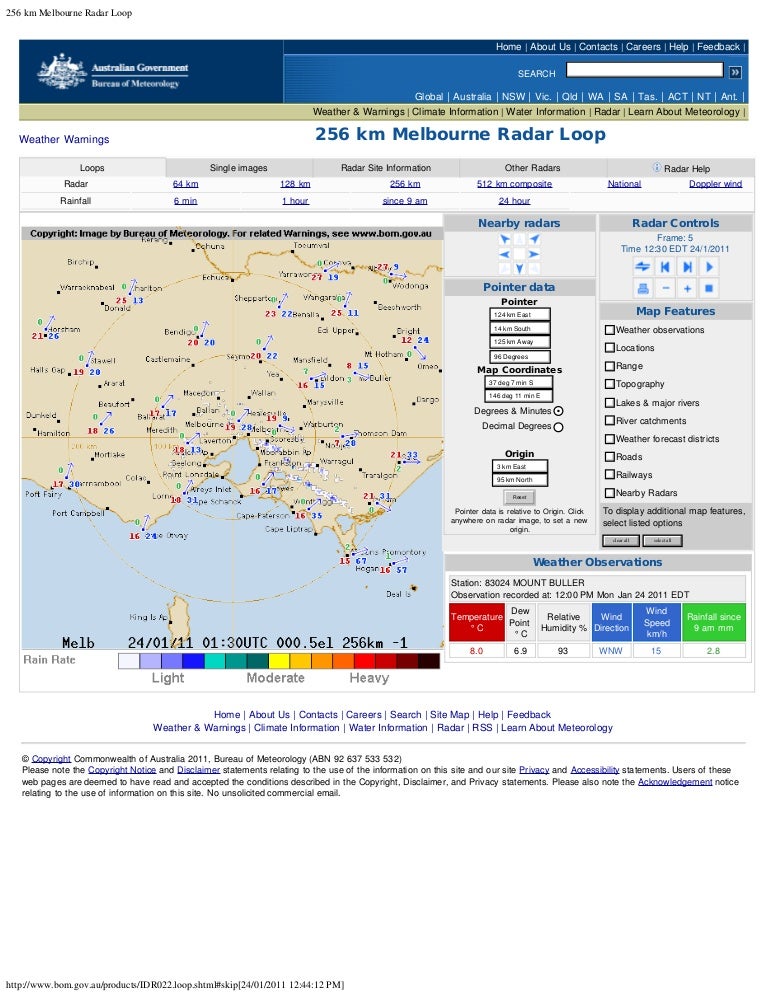Open the Disclaimer link in footer
Viewport: 768px width, 994px height.
(x=199, y=770)
